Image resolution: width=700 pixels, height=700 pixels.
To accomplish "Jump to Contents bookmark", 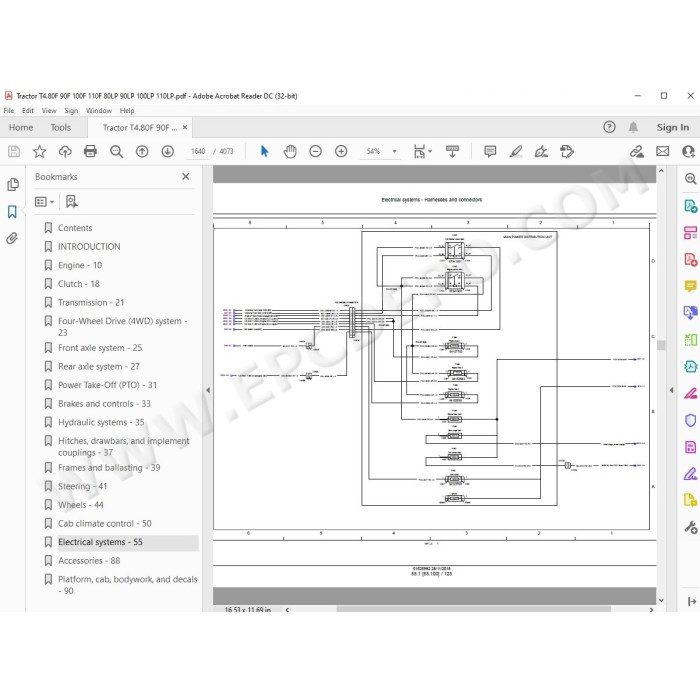I will (x=75, y=228).
